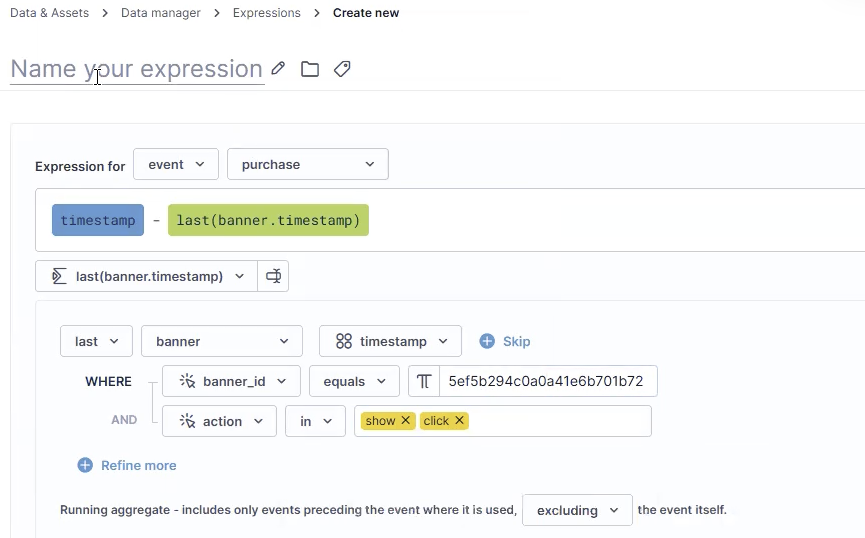This screenshot has width=865, height=538.
Task: Click the 'Name your expression' title field
Action: point(137,69)
